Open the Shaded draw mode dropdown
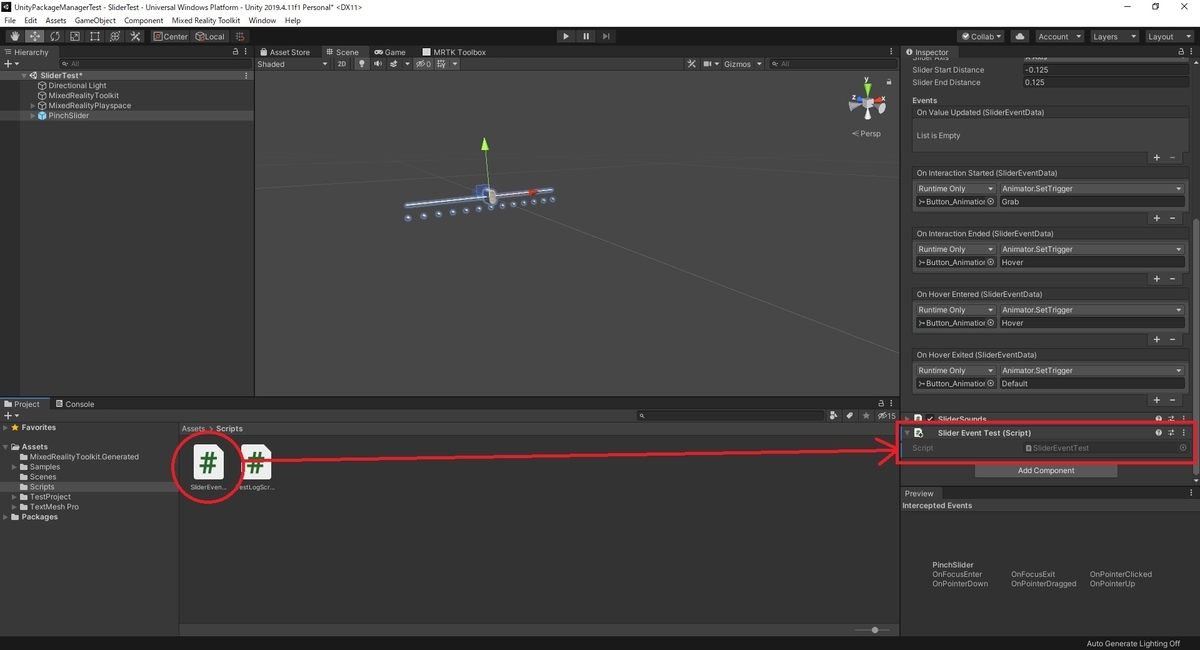1200x650 pixels. (292, 64)
